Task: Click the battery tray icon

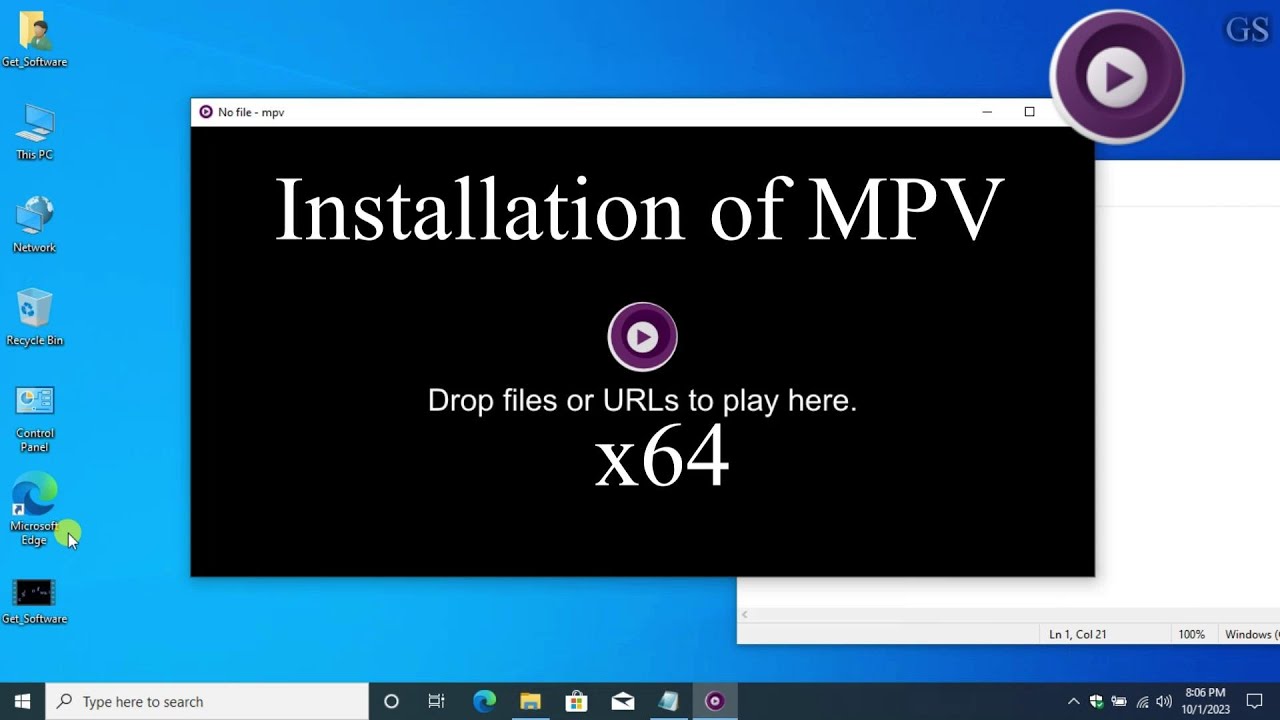Action: pos(1119,701)
